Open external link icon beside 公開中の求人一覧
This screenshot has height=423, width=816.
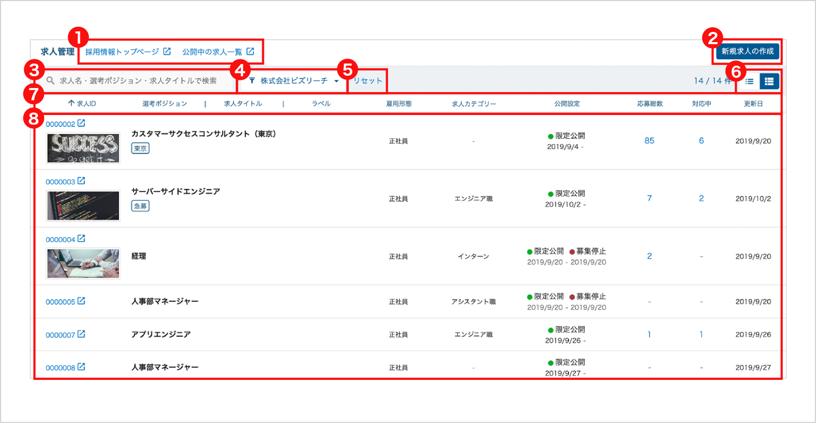point(250,52)
